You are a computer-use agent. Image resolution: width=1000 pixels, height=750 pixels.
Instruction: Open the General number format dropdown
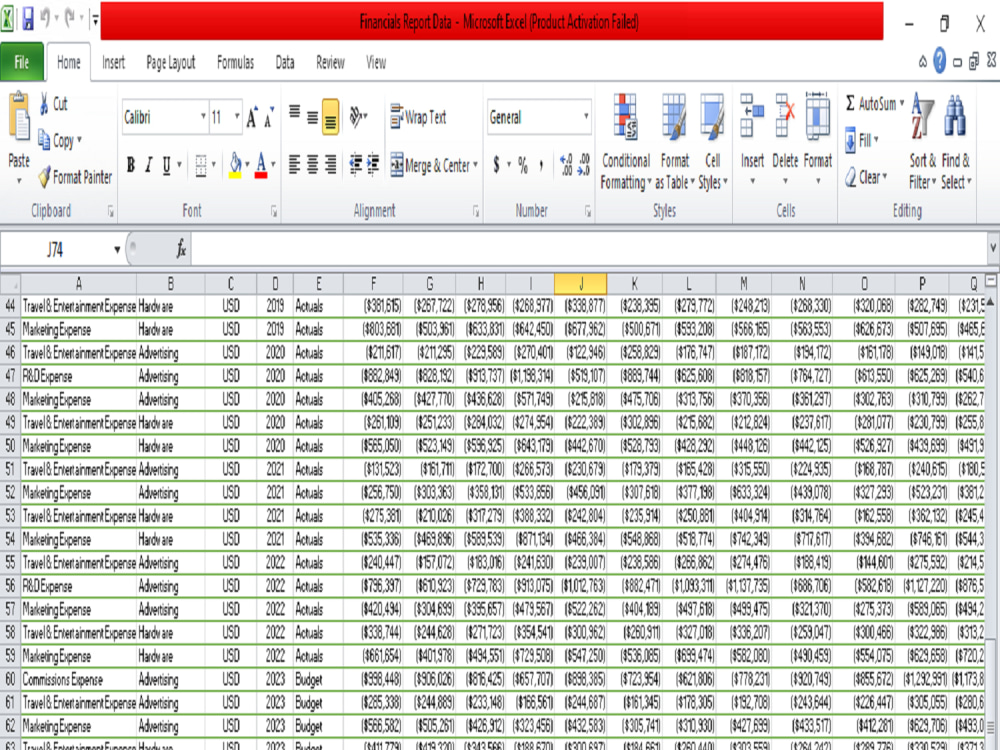(x=585, y=117)
